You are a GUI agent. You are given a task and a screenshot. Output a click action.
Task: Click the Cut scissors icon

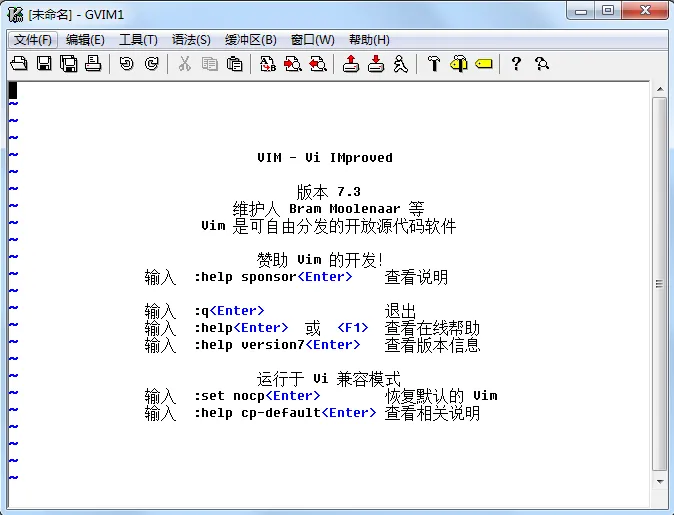(184, 64)
